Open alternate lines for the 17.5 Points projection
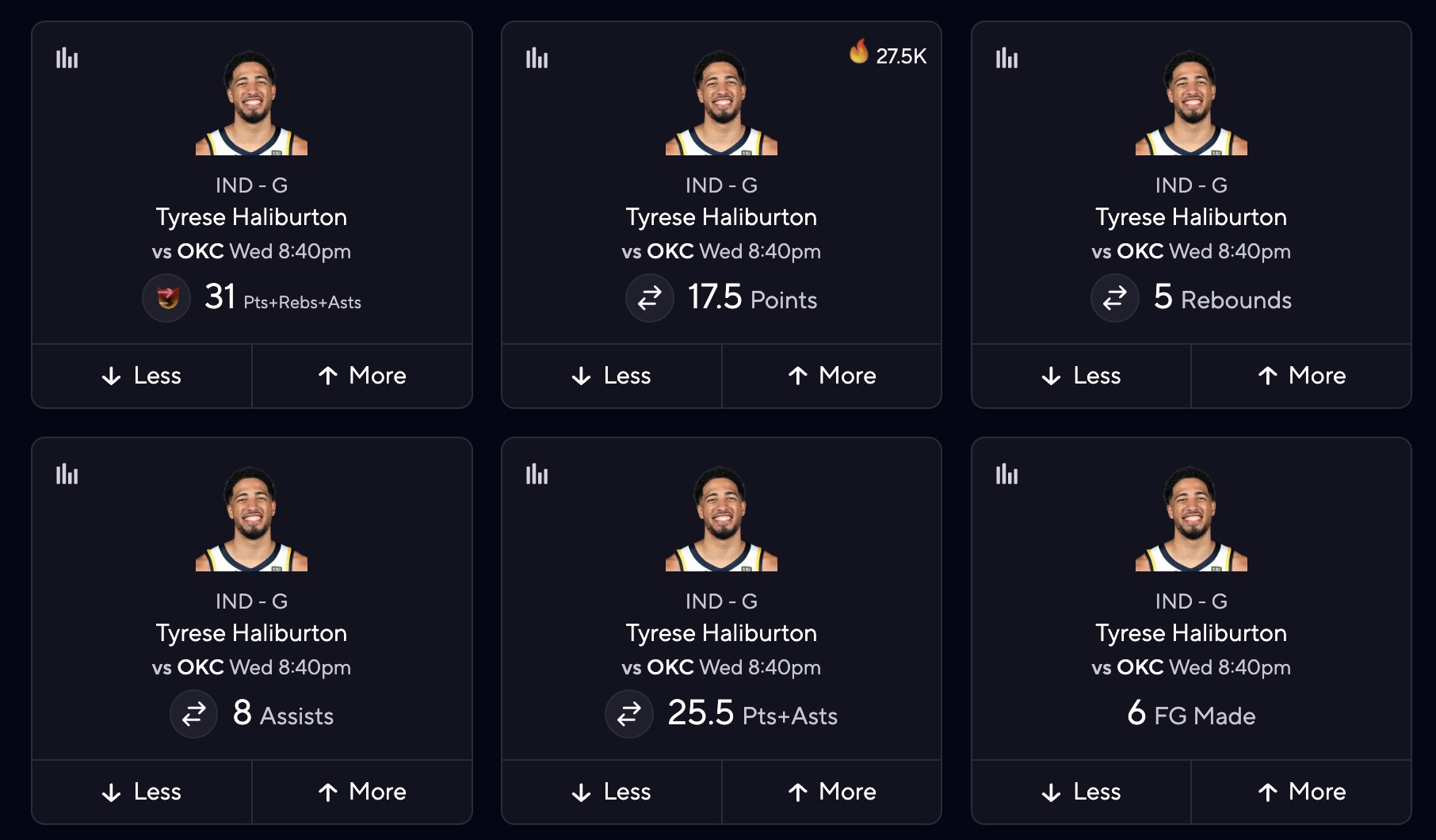This screenshot has width=1436, height=840. tap(650, 299)
